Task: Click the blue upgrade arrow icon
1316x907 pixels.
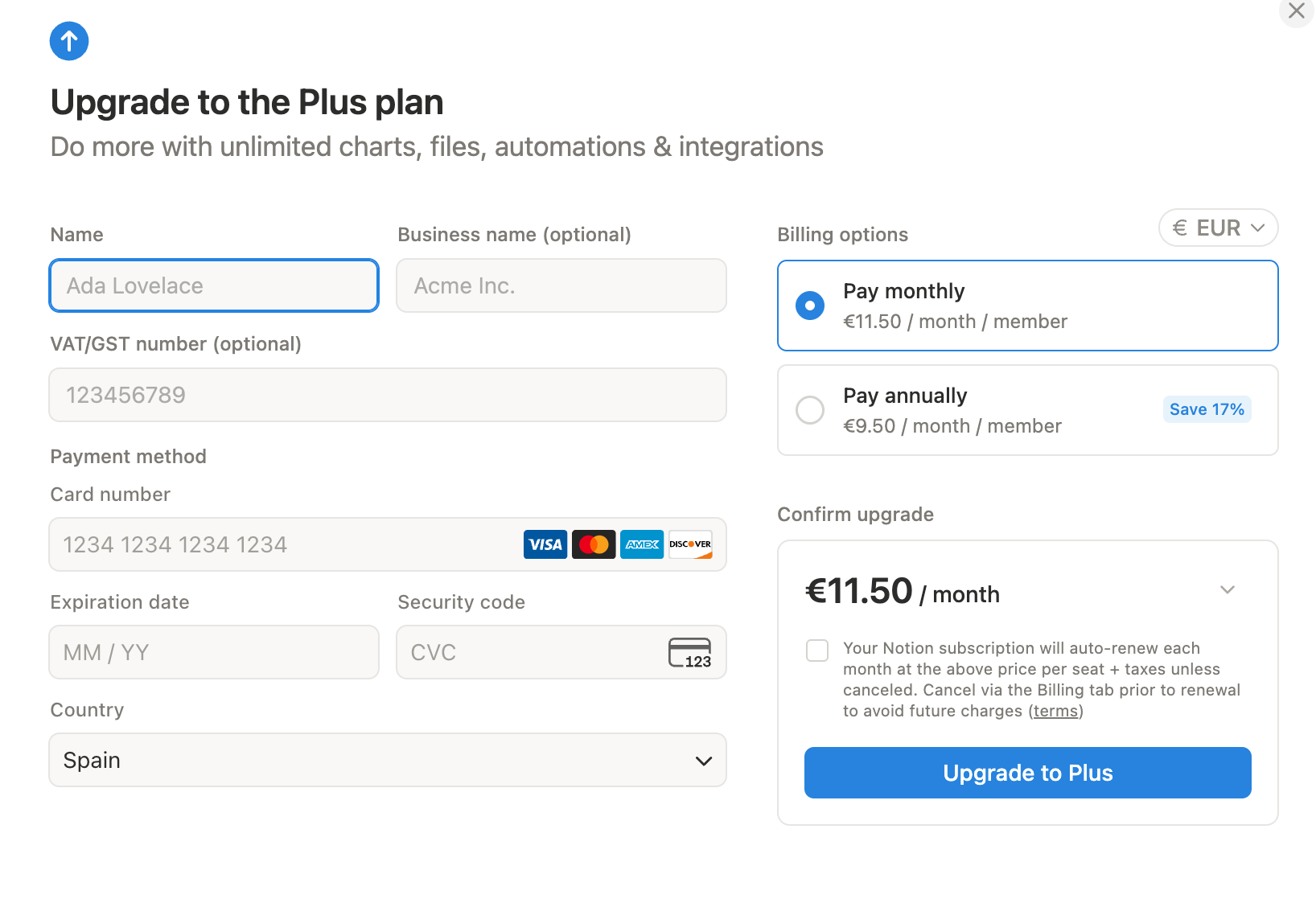Action: tap(69, 41)
